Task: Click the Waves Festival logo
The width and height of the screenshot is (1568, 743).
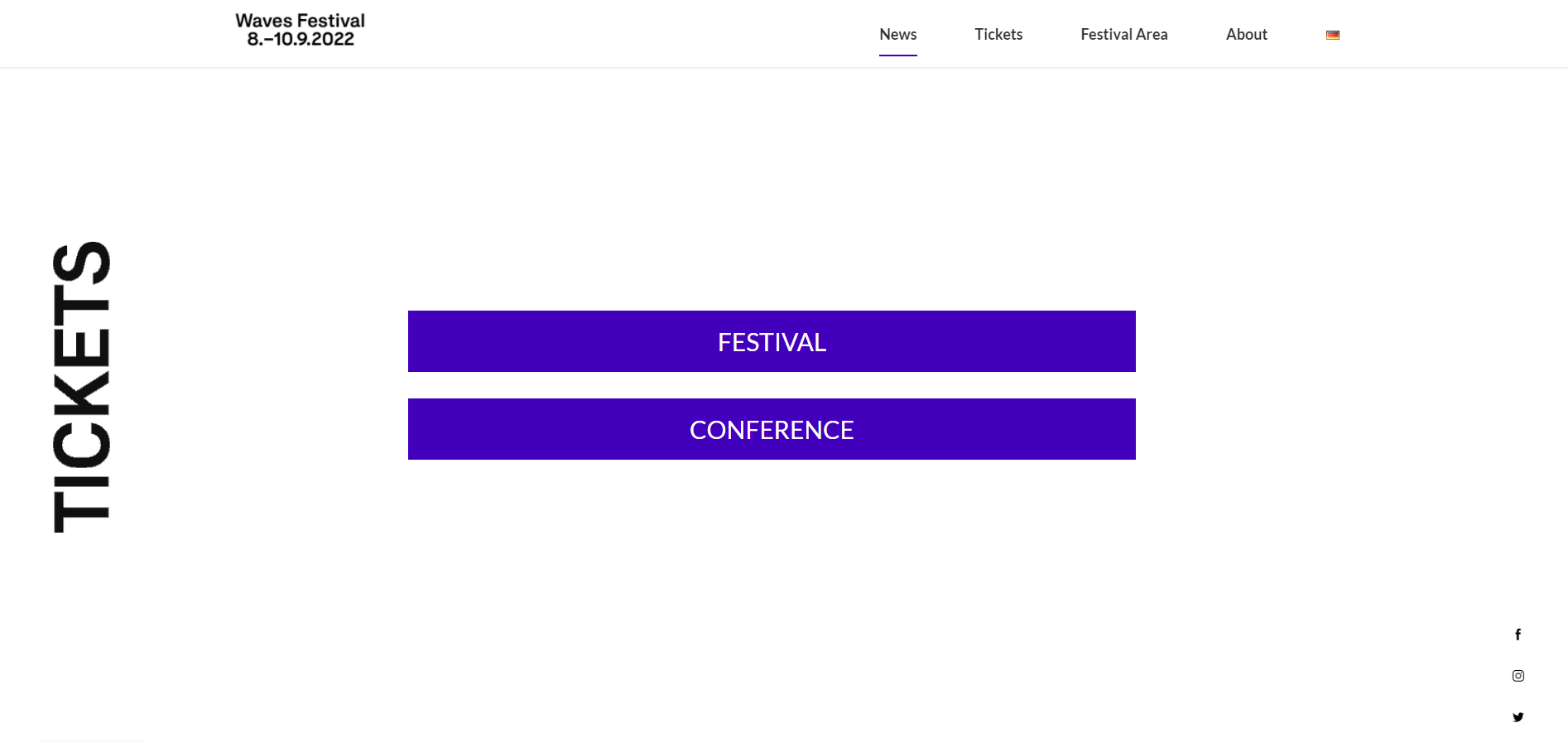Action: [300, 30]
